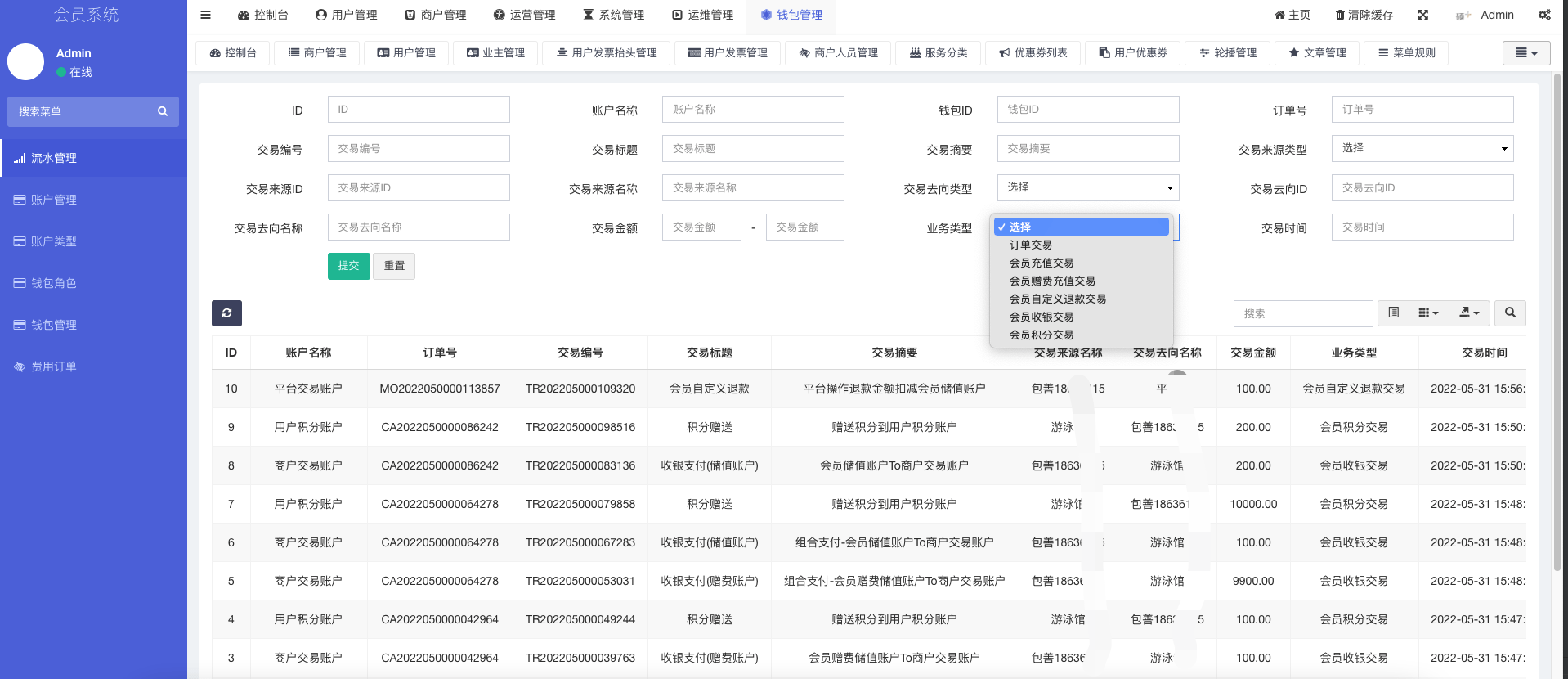The image size is (1568, 679).
Task: Choose 会员充值交易 option
Action: click(x=1081, y=263)
